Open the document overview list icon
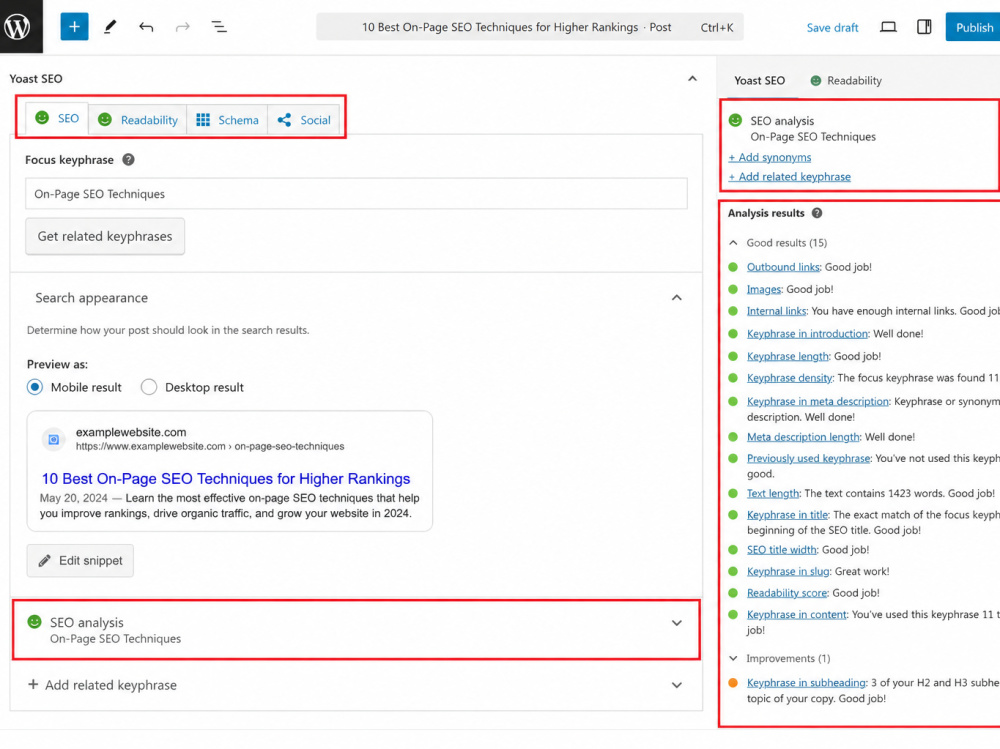The image size is (1000, 749). coord(219,27)
